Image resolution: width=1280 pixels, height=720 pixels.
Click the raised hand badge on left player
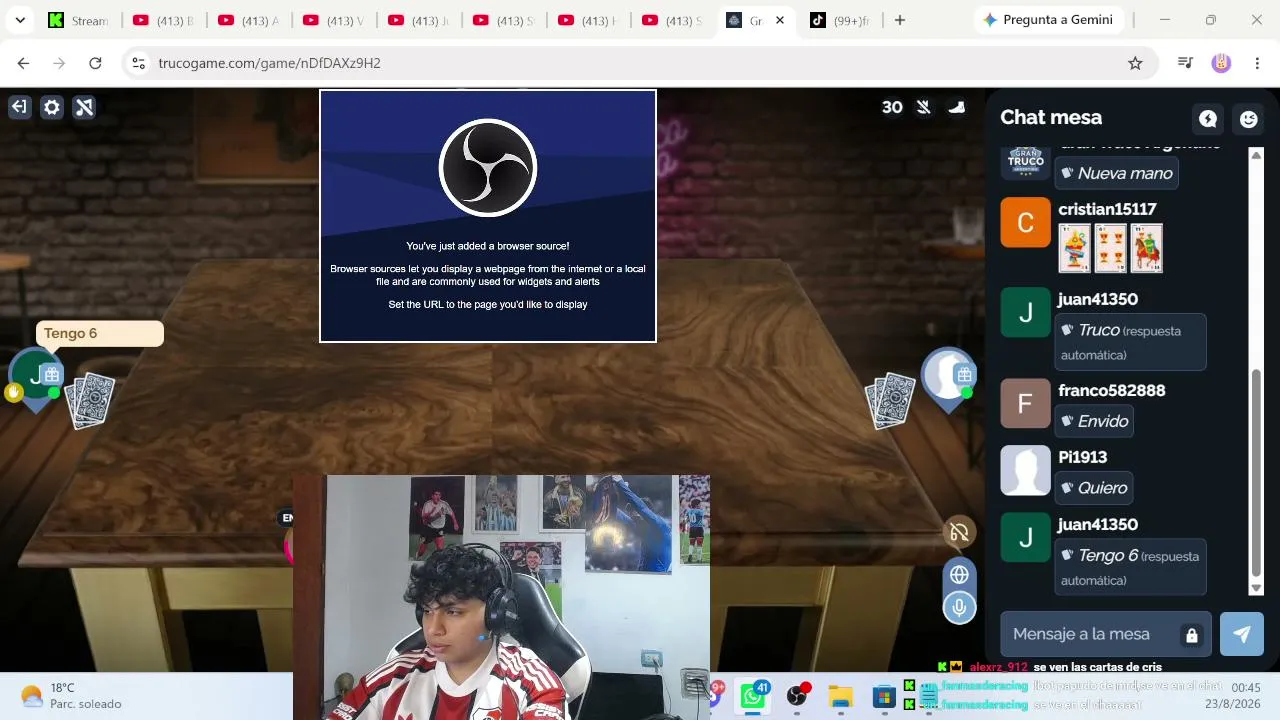pyautogui.click(x=14, y=393)
